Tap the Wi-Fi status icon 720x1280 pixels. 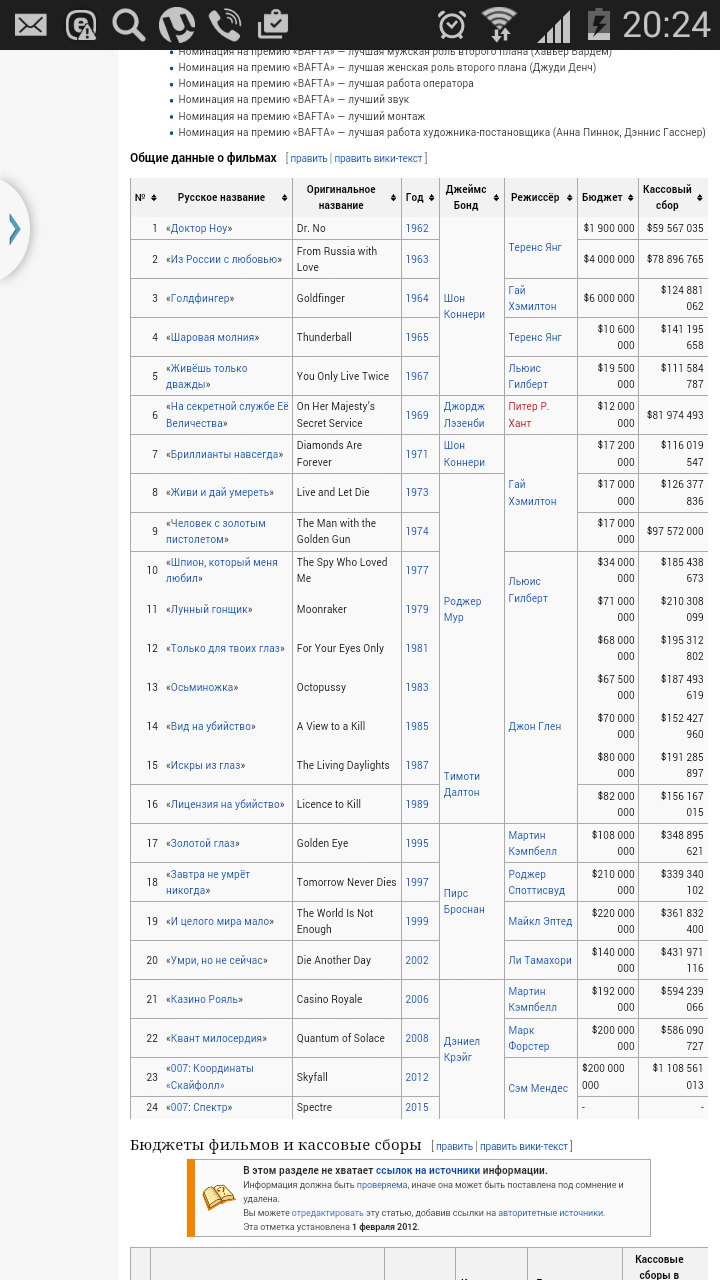coord(499,24)
